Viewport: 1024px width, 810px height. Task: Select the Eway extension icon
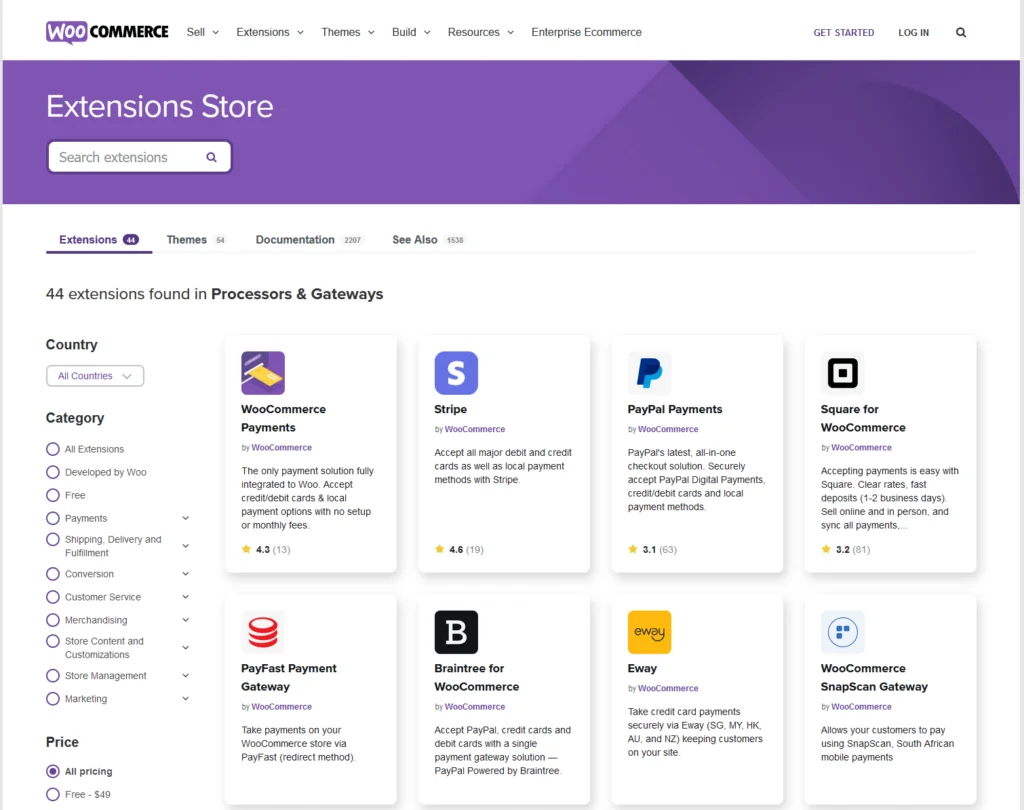(x=649, y=631)
